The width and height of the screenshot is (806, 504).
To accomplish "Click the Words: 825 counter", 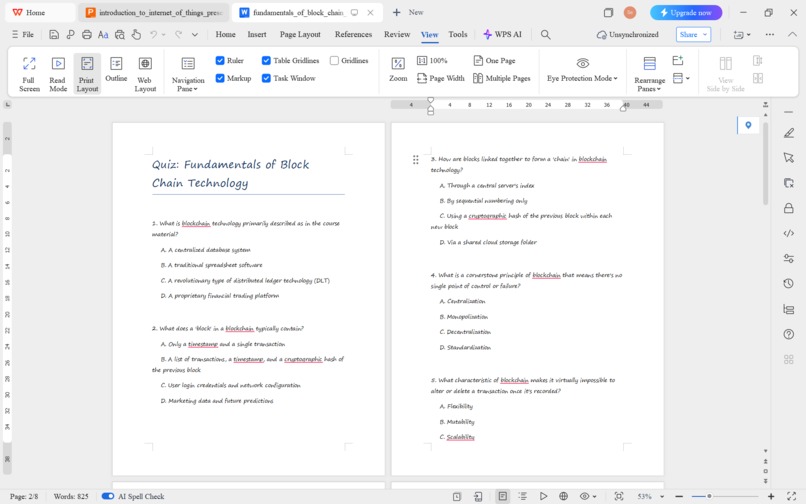I will [x=71, y=496].
